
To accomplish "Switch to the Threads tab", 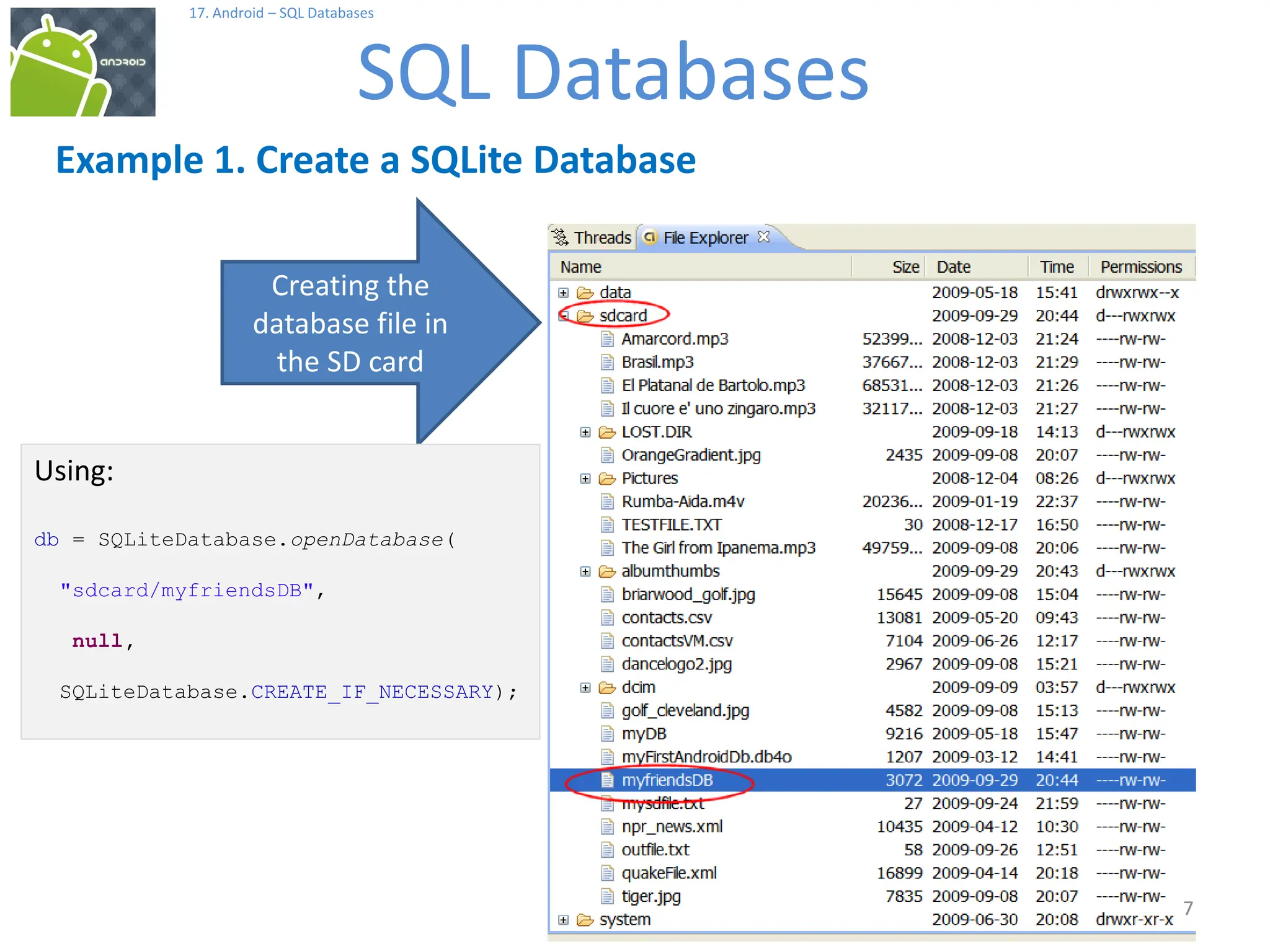I will 592,237.
